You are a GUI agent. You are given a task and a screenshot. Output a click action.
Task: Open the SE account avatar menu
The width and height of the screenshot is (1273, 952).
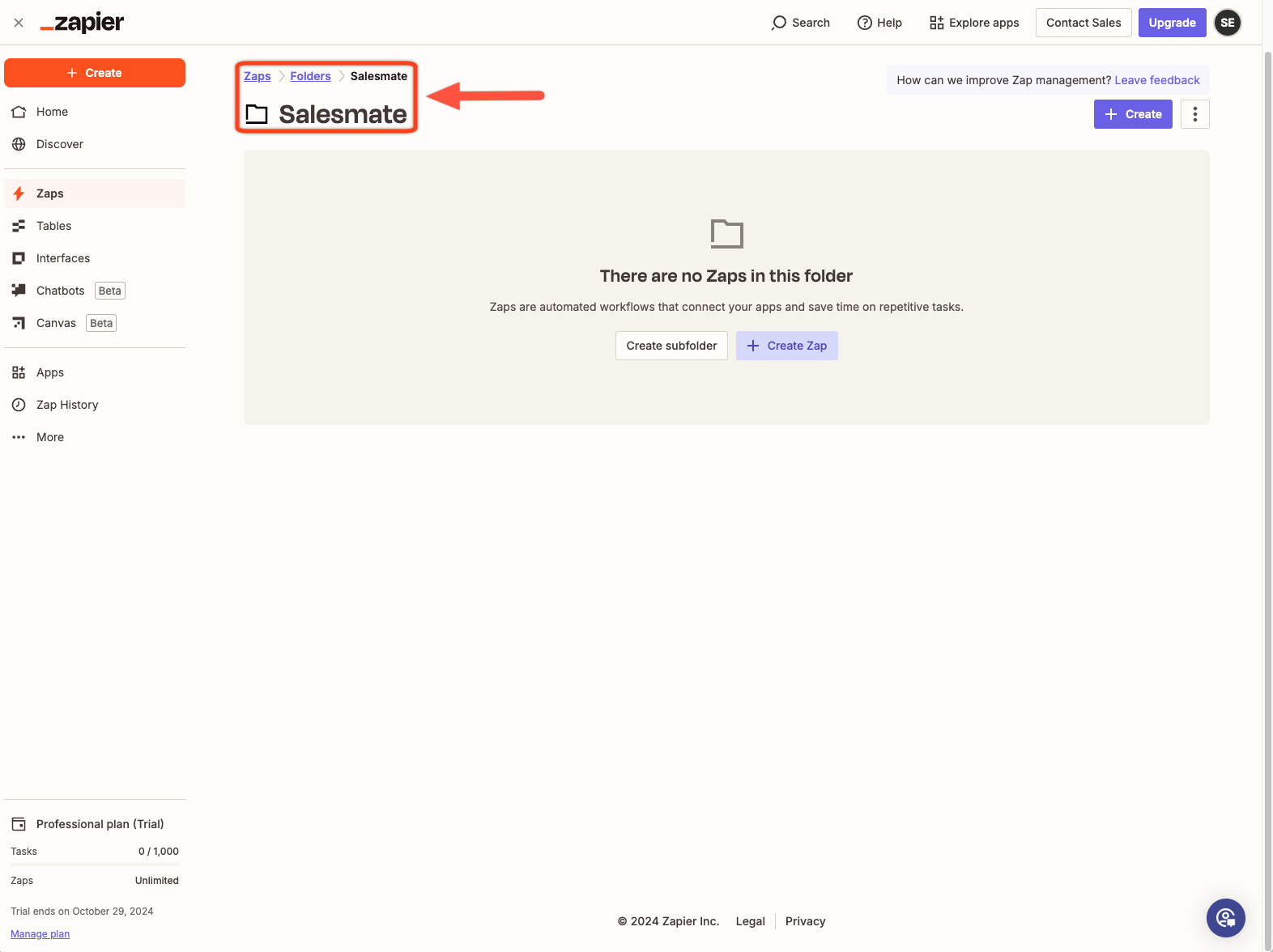[x=1227, y=23]
